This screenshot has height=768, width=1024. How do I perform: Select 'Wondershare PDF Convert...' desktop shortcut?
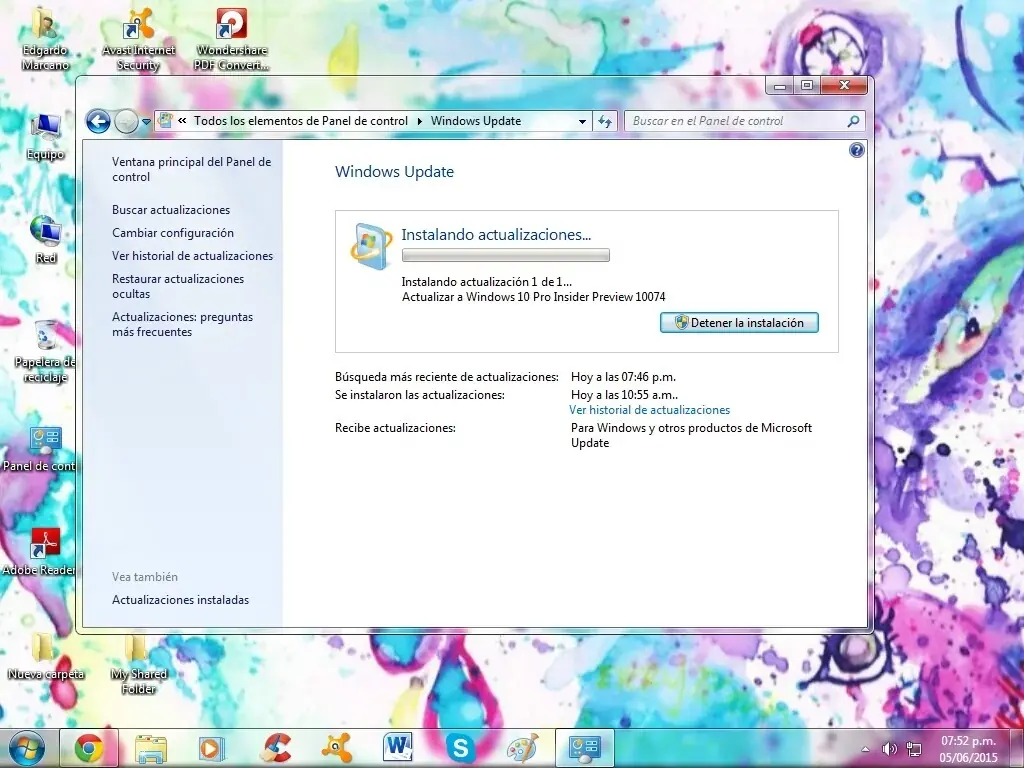pos(231,38)
